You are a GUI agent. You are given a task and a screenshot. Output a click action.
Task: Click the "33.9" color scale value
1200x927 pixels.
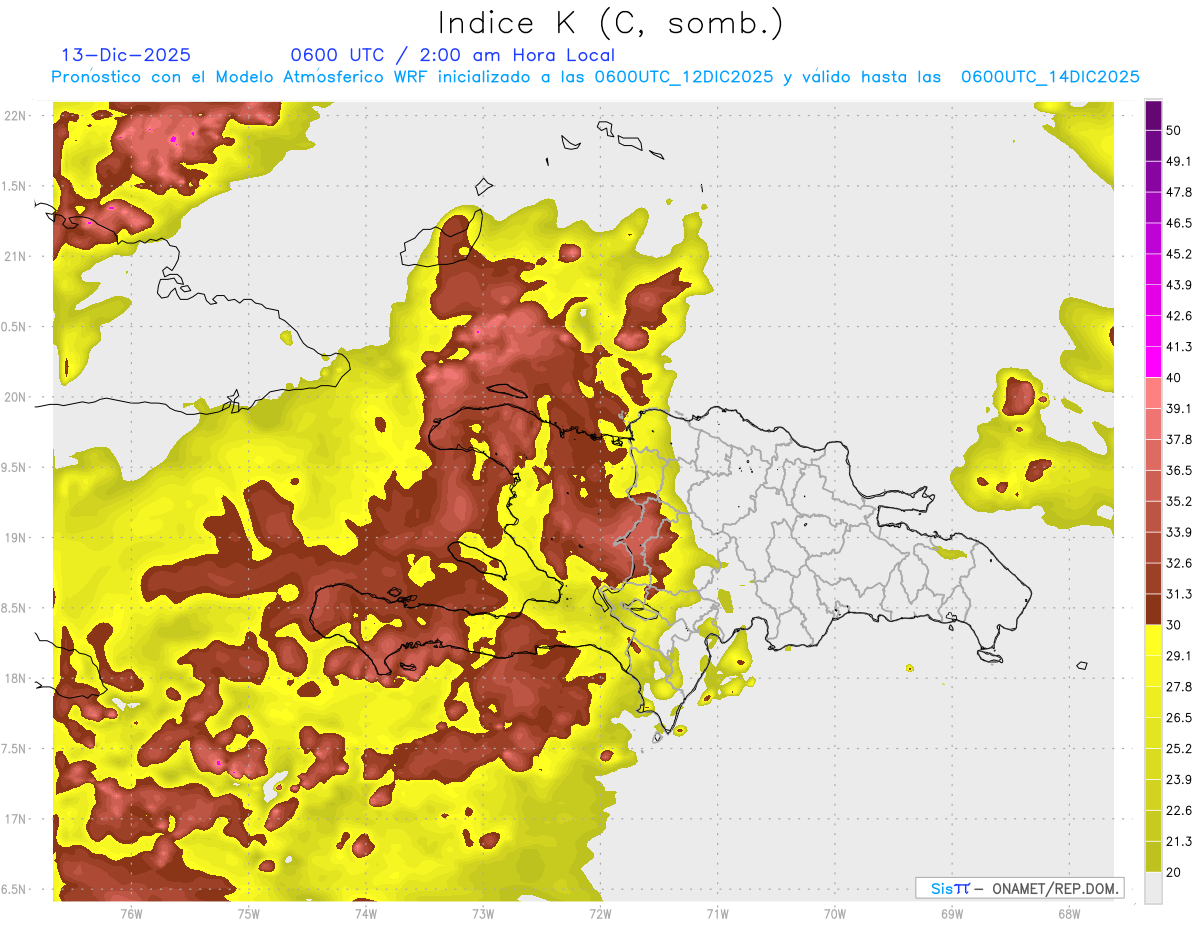click(1179, 532)
